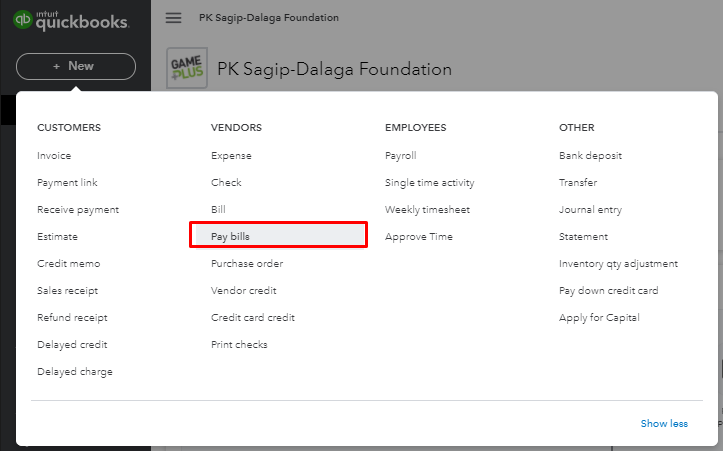The width and height of the screenshot is (723, 451).
Task: Click the QuickBooks logo icon
Action: [x=23, y=21]
